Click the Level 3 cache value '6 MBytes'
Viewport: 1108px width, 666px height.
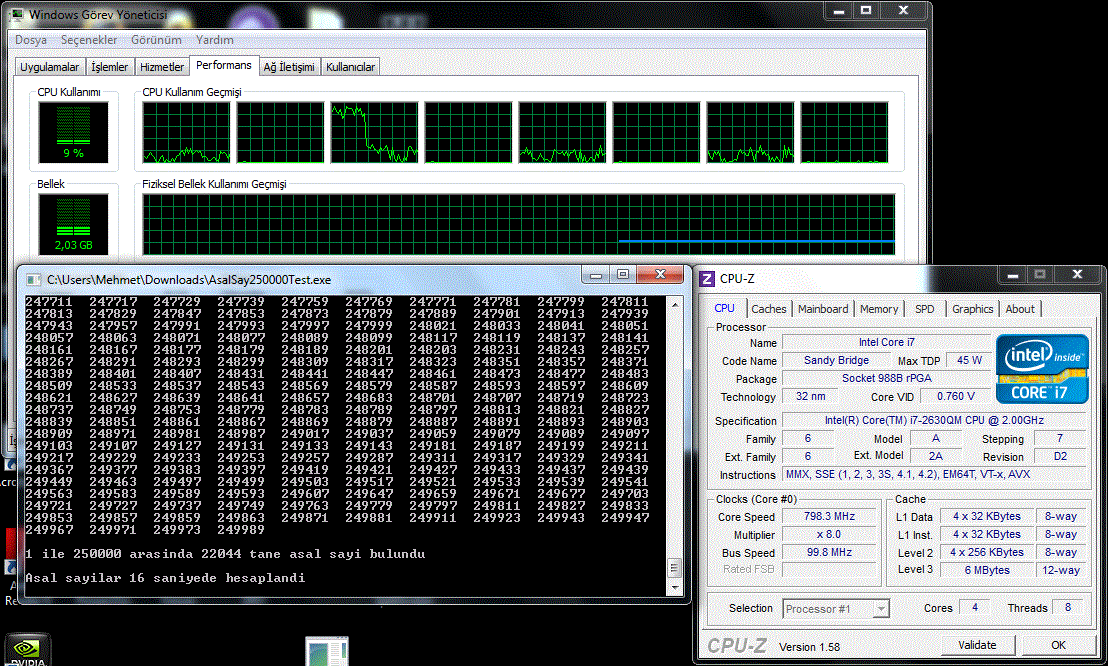(x=986, y=570)
